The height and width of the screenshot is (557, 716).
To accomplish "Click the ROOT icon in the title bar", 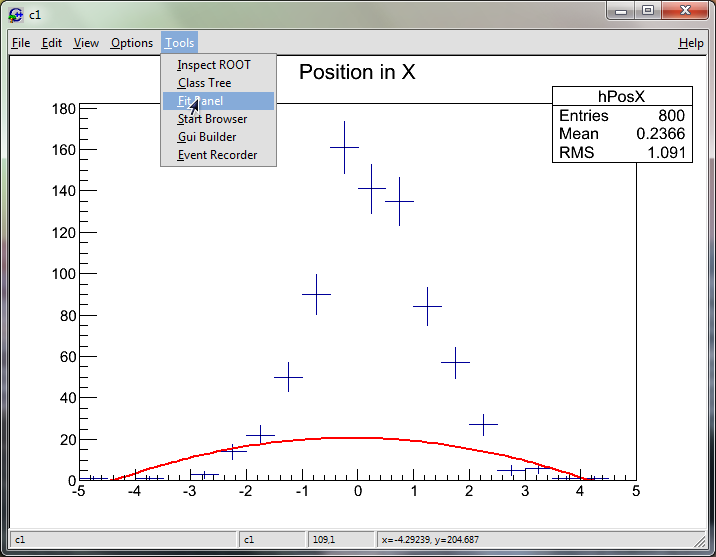I will 15,14.
